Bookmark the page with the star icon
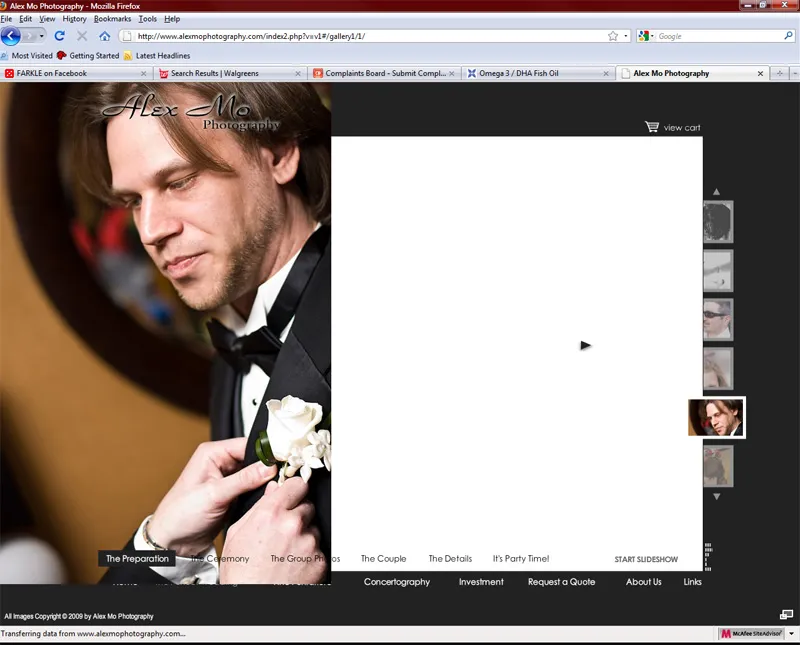The image size is (800, 645). pos(612,36)
